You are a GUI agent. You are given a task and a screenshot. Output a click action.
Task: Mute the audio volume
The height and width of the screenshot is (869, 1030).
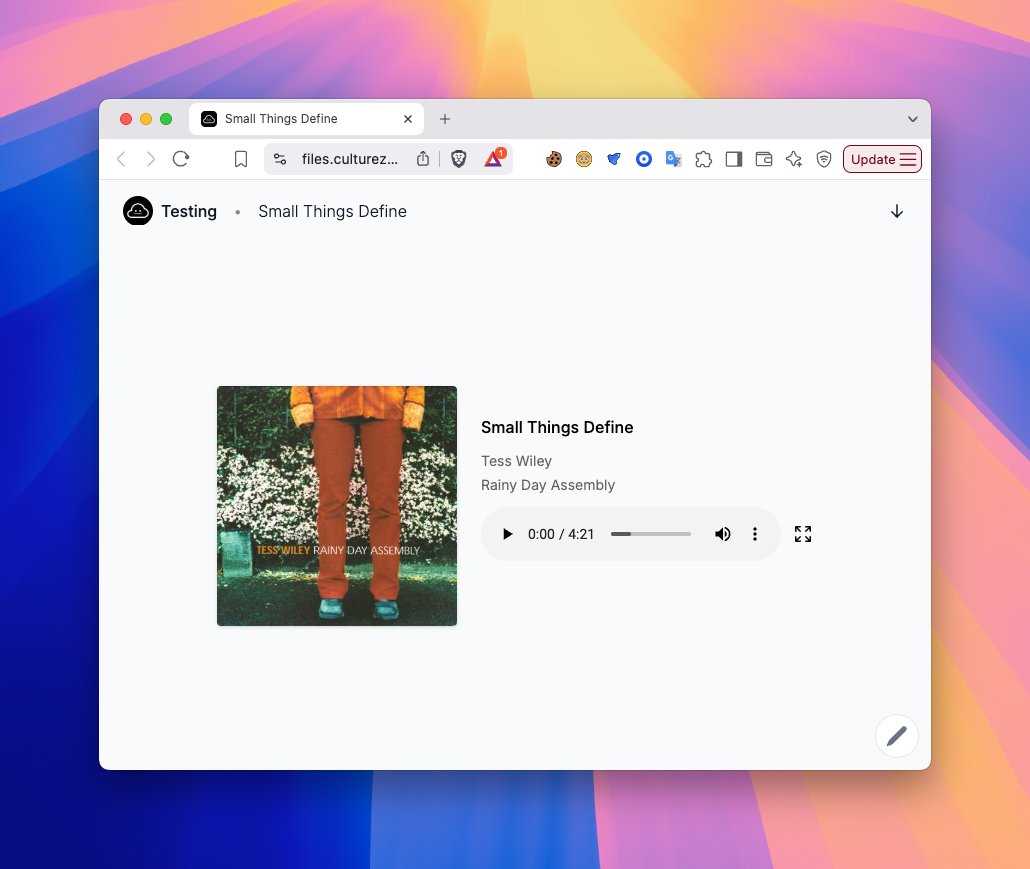(723, 534)
